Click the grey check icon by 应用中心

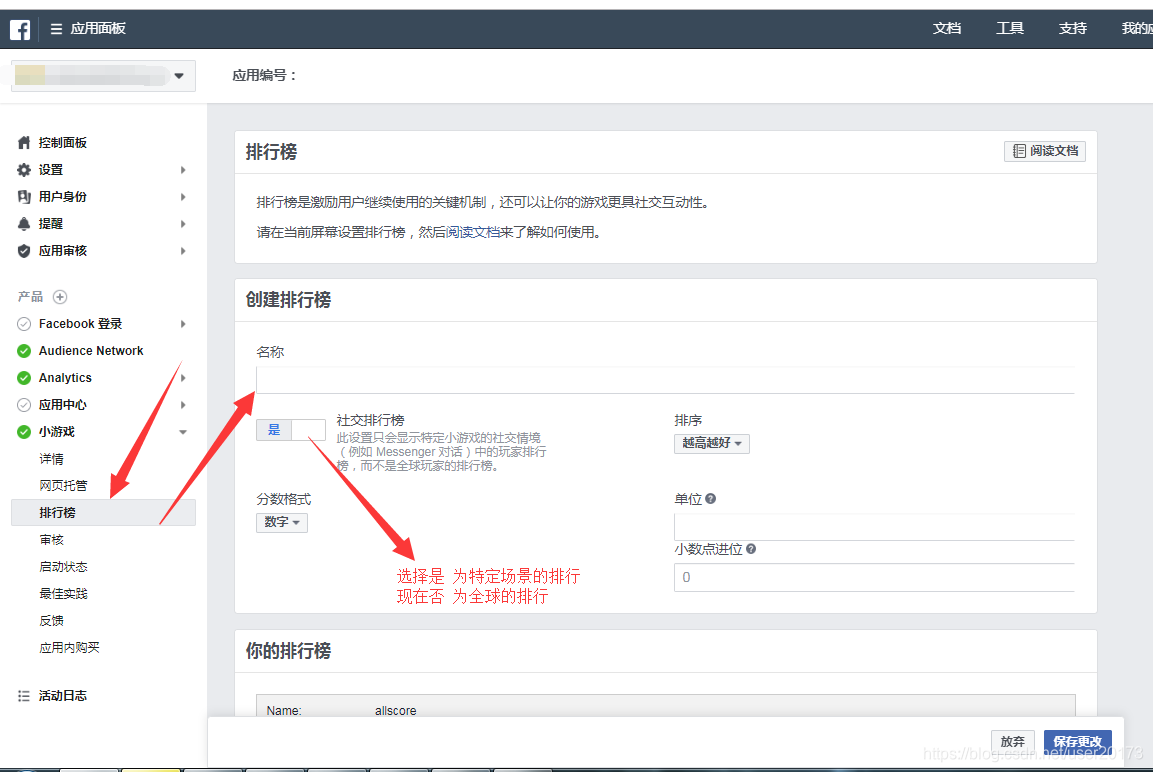click(x=24, y=405)
